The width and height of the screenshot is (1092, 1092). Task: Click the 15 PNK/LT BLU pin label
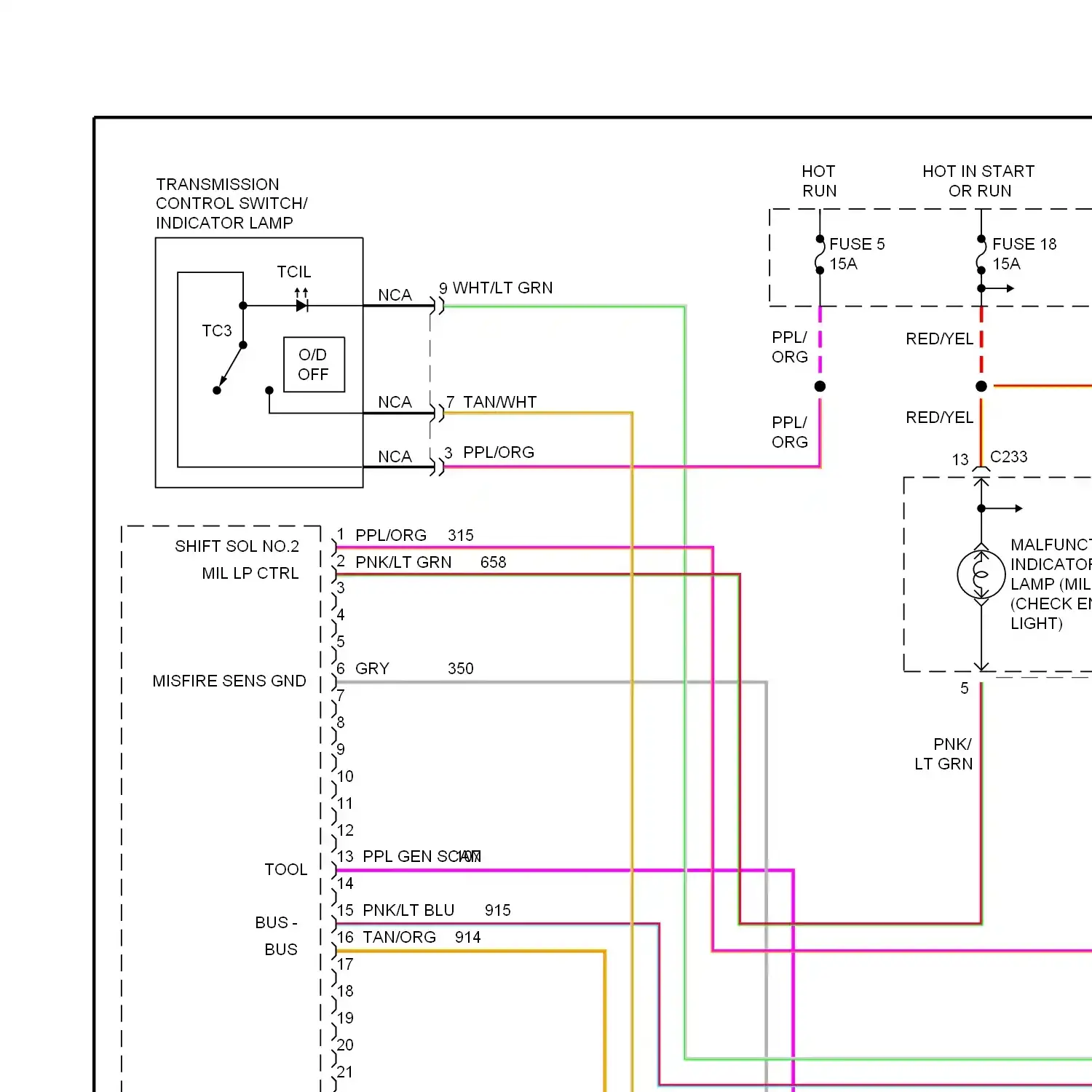coord(396,910)
